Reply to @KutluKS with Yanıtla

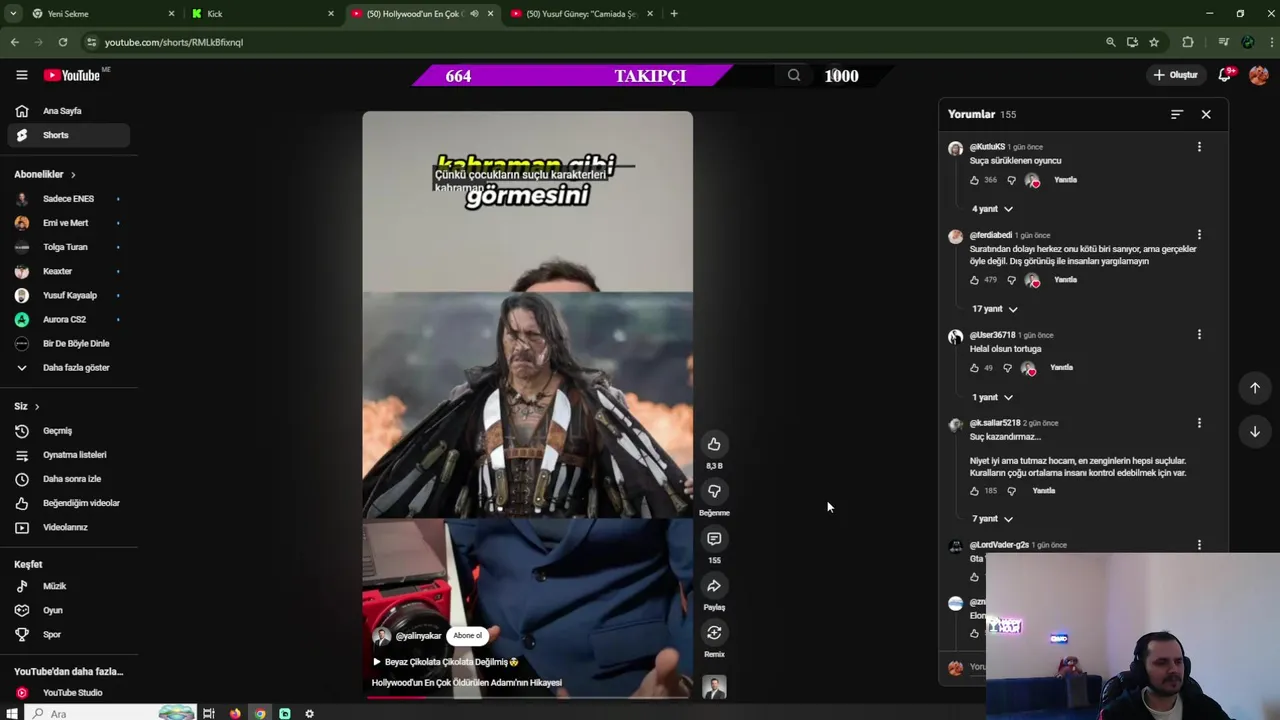1065,180
